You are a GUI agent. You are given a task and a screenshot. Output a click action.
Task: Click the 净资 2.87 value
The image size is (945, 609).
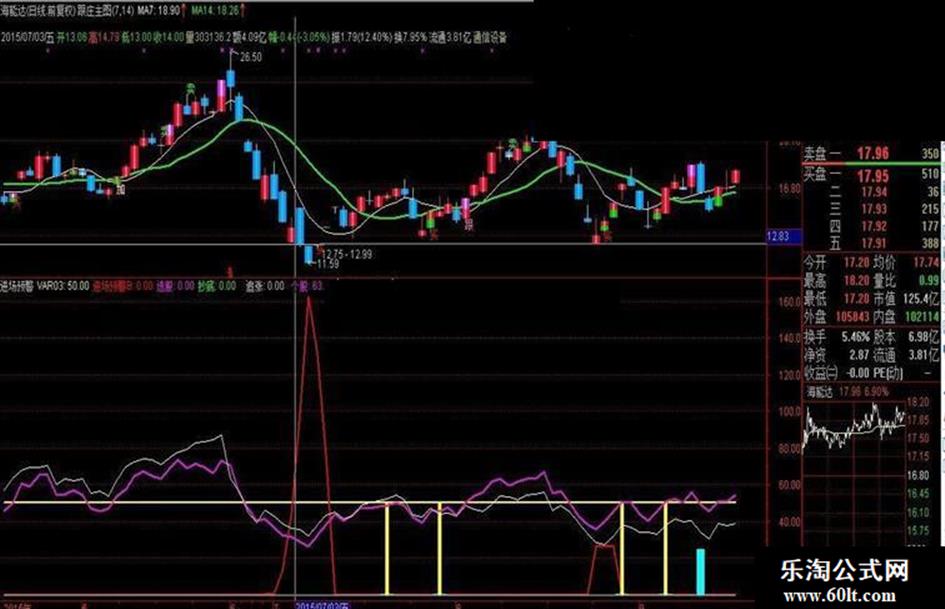pyautogui.click(x=859, y=355)
